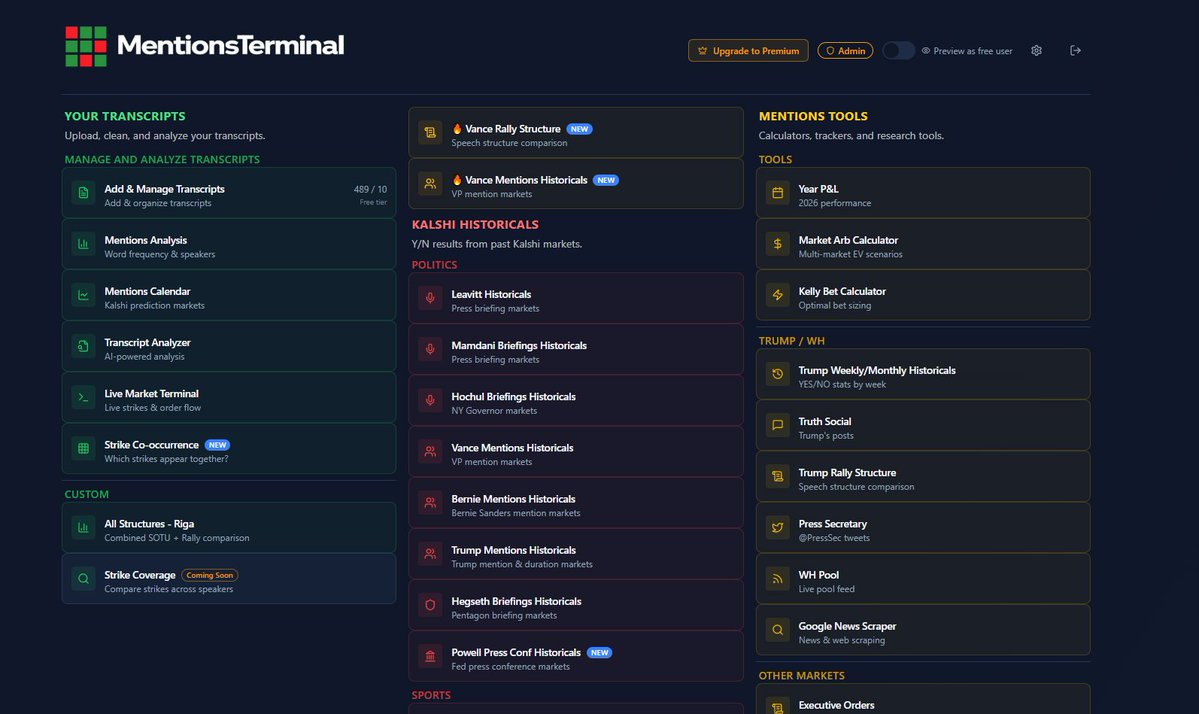Click the lightning bolt icon of Kelly Bet Calculator
This screenshot has width=1199, height=714.
778,295
